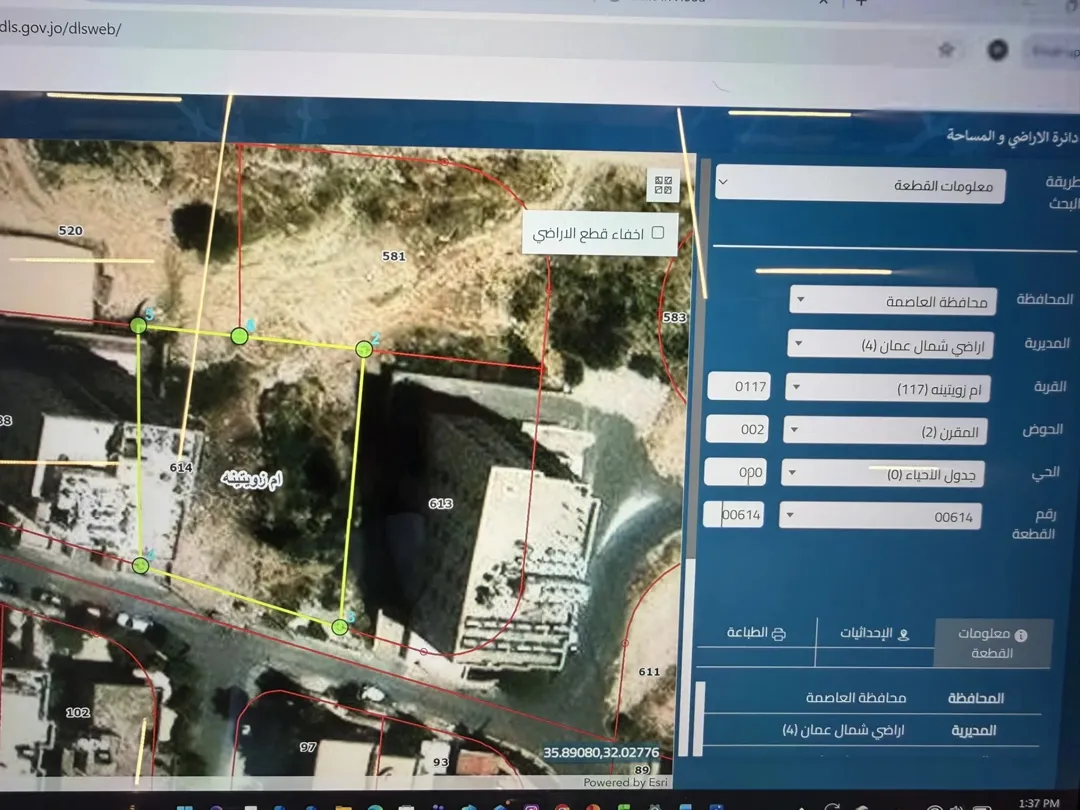Switch to the الطباعة print tab

click(756, 633)
